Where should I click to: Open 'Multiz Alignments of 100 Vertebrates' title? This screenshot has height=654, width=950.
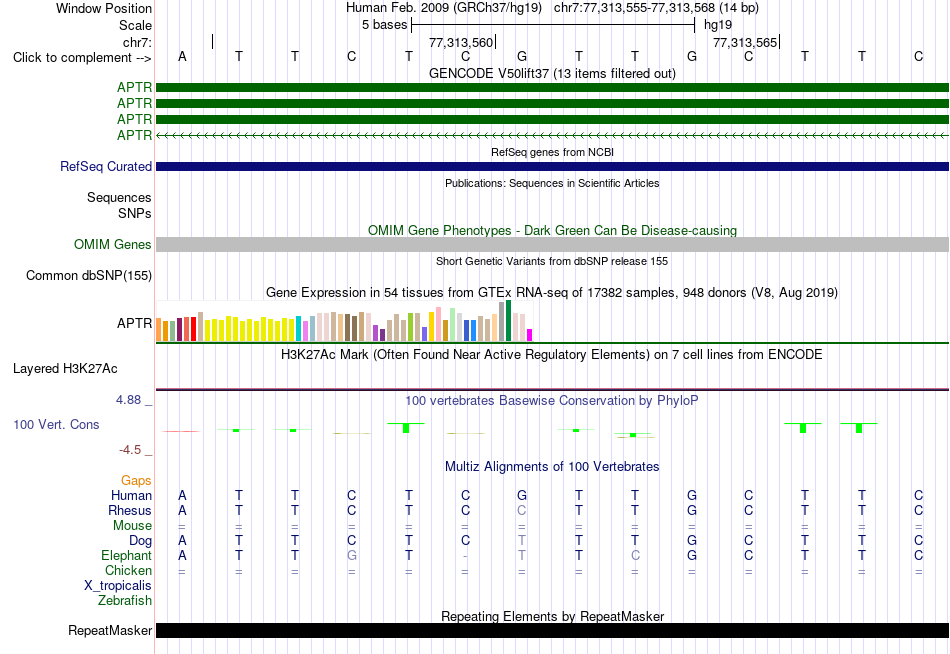tap(552, 467)
